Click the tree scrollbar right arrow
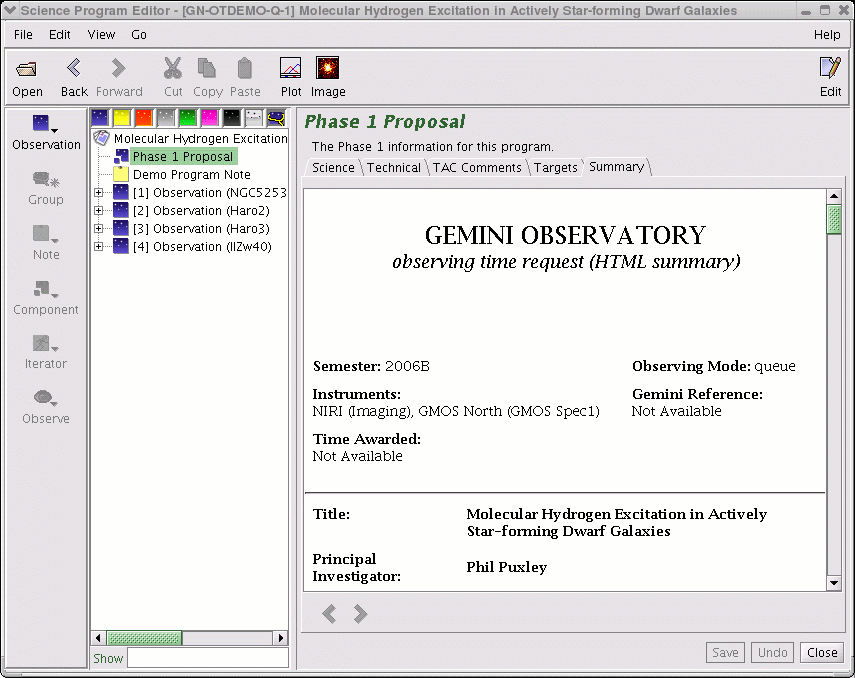 (x=280, y=638)
